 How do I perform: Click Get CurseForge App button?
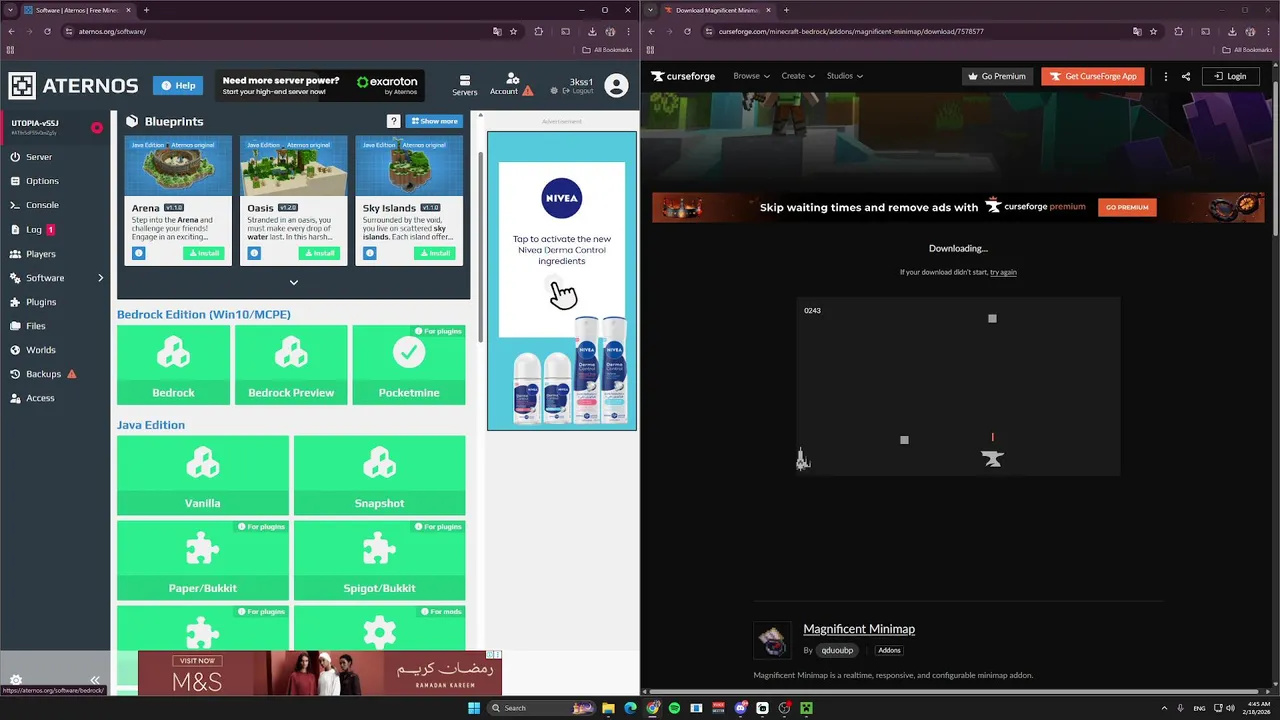[x=1093, y=76]
